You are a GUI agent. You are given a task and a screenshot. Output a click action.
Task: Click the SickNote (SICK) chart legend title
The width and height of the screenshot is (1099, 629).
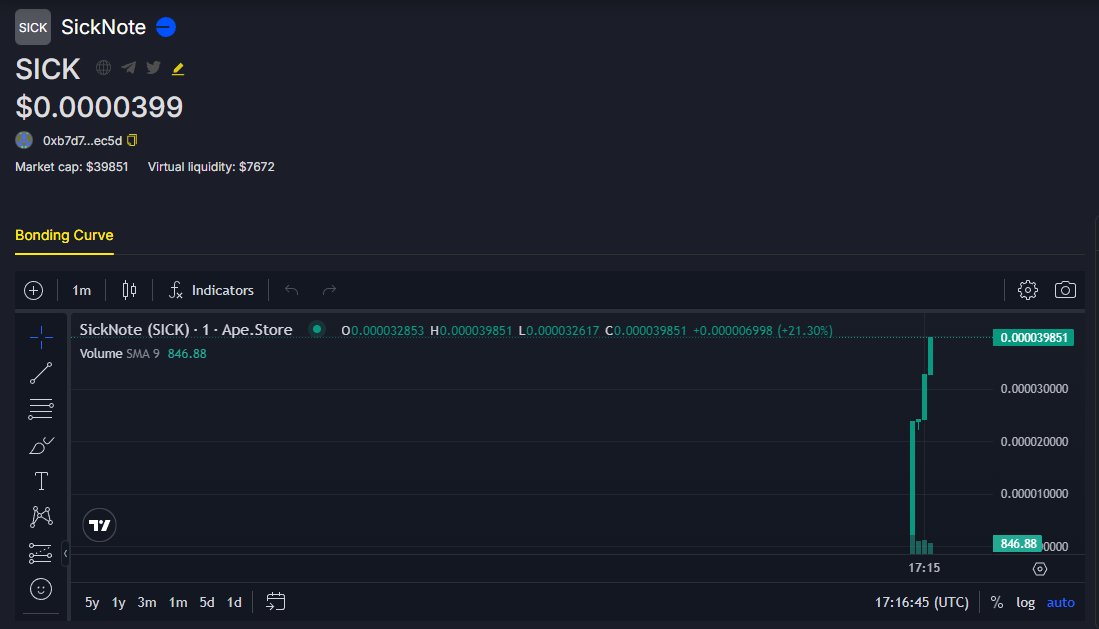click(x=186, y=330)
